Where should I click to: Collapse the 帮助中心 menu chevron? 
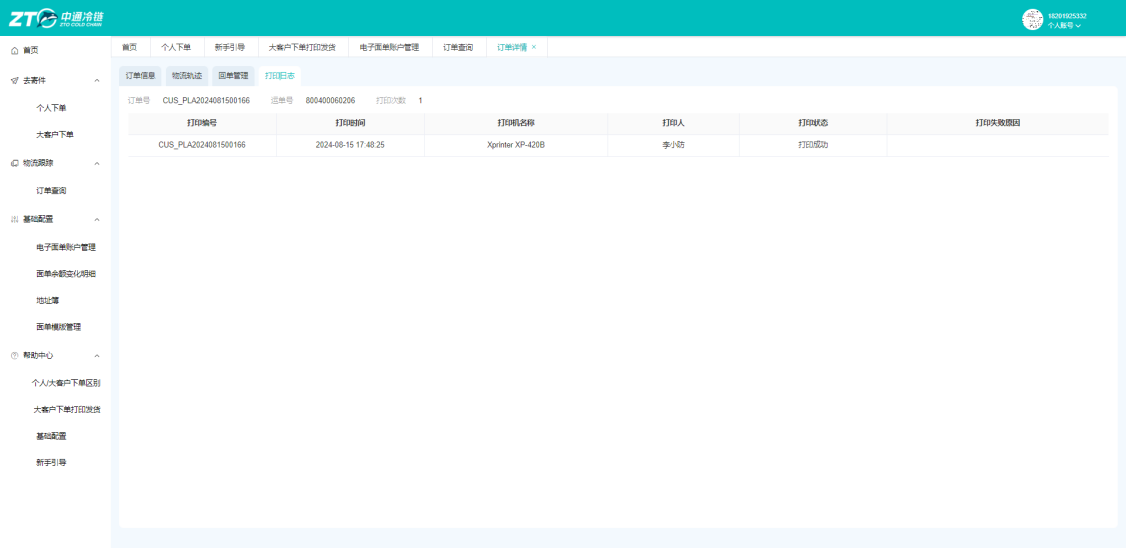tap(97, 356)
